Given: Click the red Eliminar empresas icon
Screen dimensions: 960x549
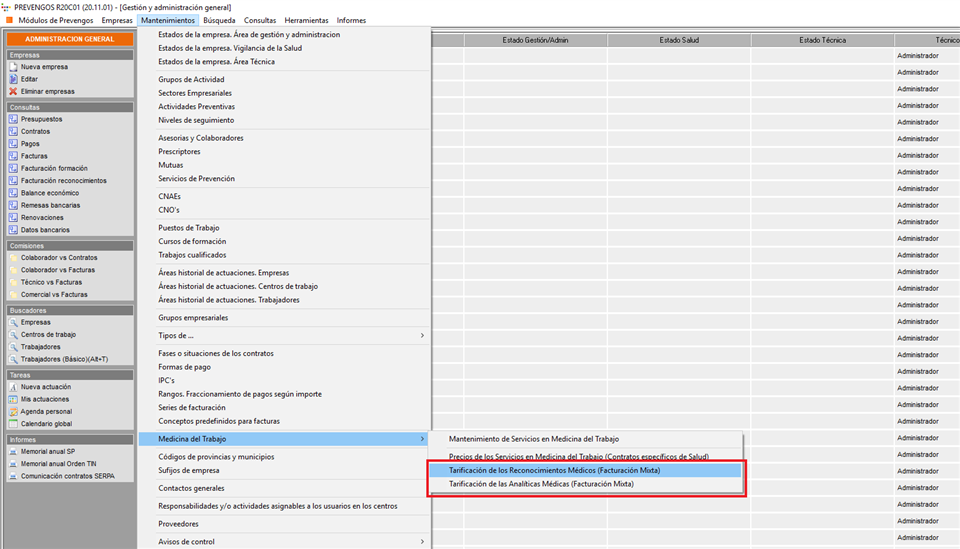Looking at the screenshot, I should tap(13, 91).
